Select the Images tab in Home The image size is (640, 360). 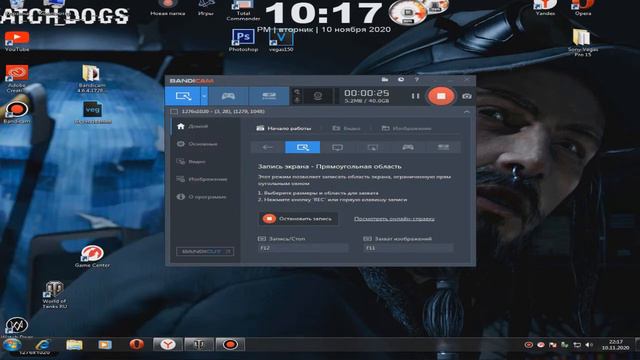tap(406, 128)
